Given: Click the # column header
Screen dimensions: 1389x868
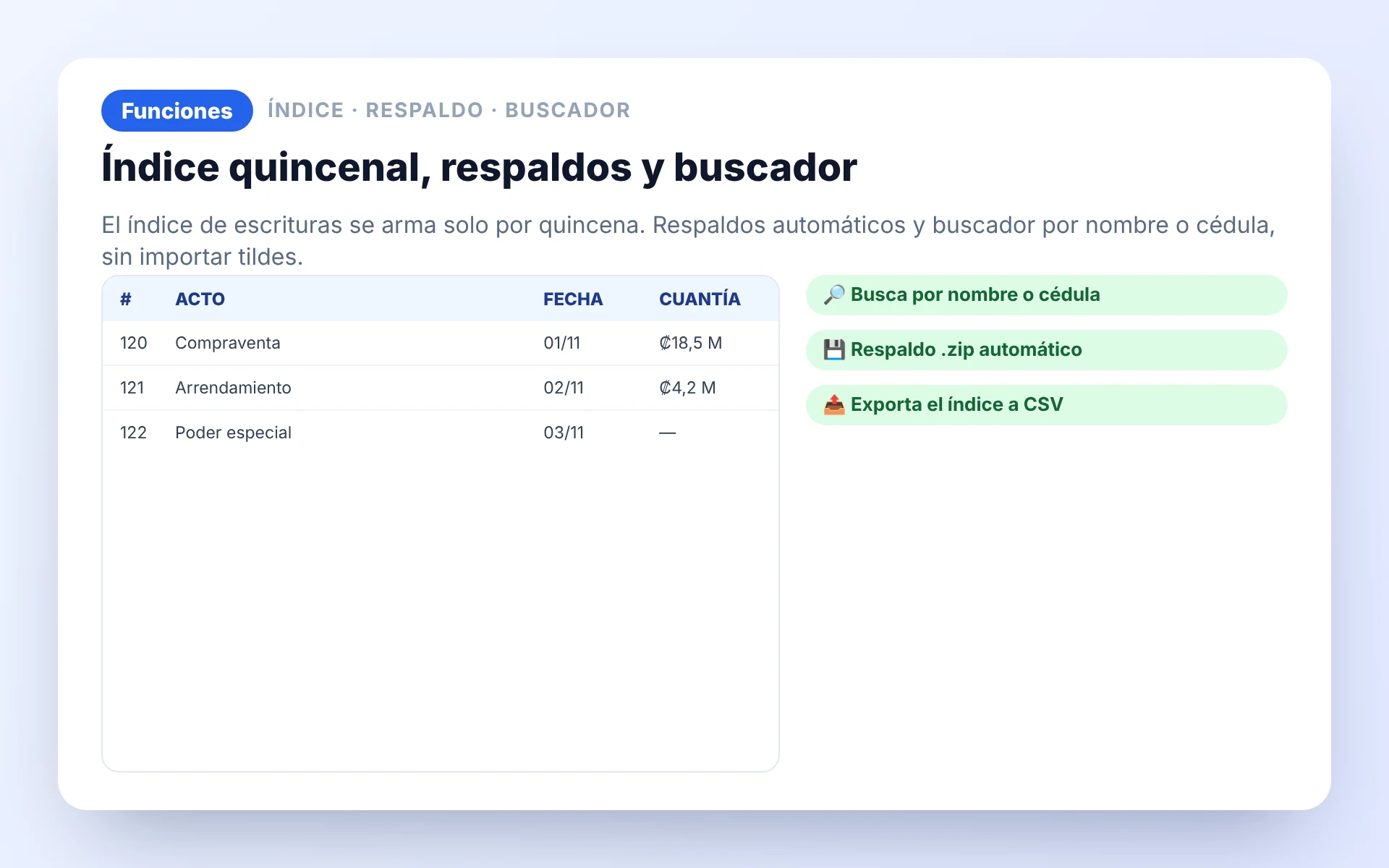Looking at the screenshot, I should point(126,299).
